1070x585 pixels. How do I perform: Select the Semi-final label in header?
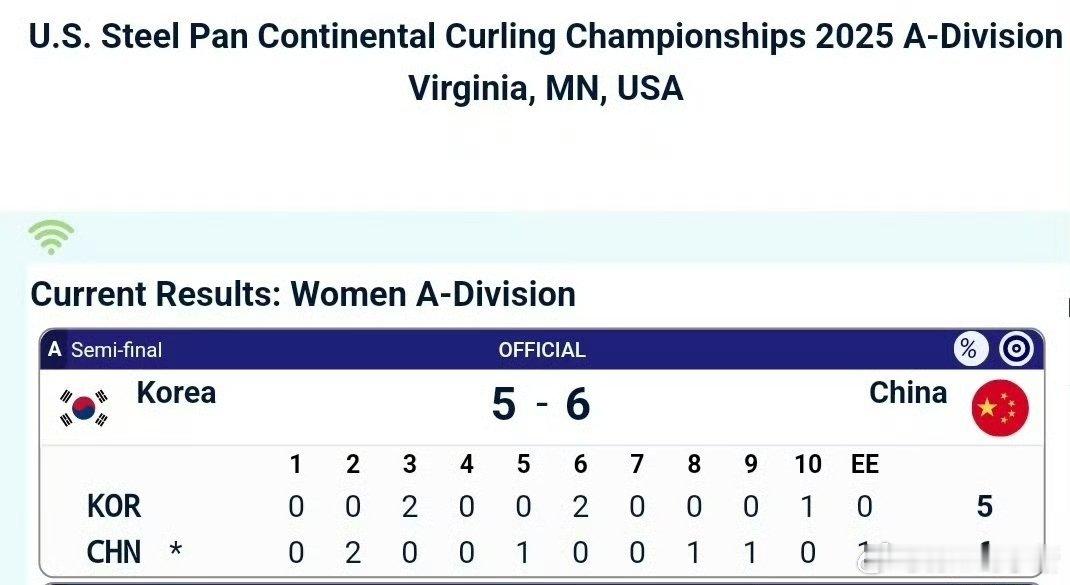coord(116,350)
